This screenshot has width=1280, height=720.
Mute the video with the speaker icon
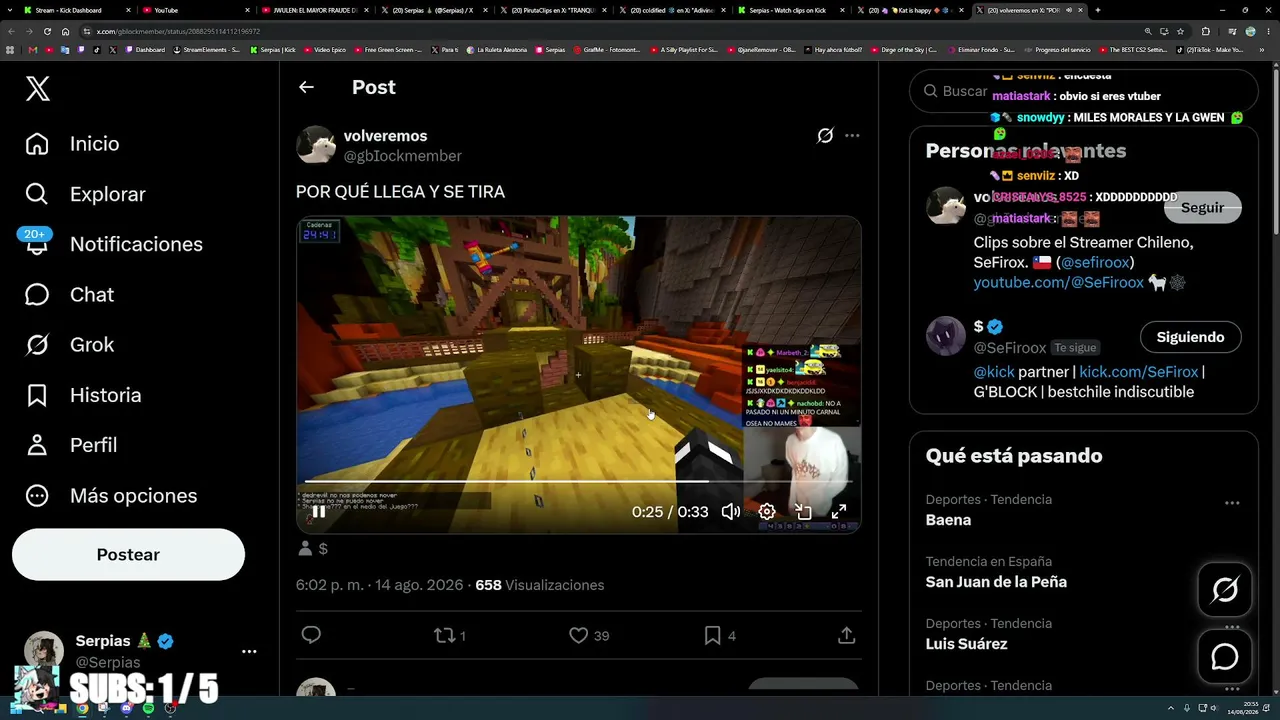click(731, 512)
